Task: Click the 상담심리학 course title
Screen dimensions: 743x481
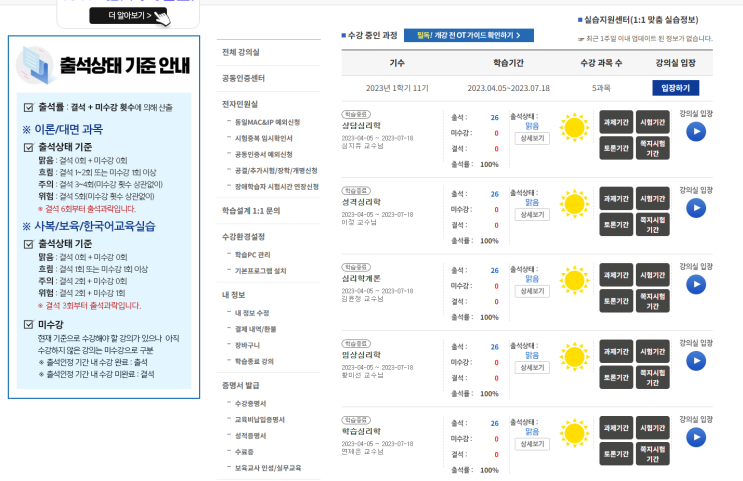Action: click(361, 126)
